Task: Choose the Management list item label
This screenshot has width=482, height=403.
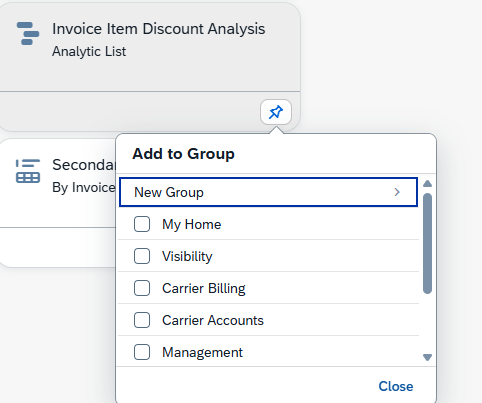Action: (x=202, y=352)
